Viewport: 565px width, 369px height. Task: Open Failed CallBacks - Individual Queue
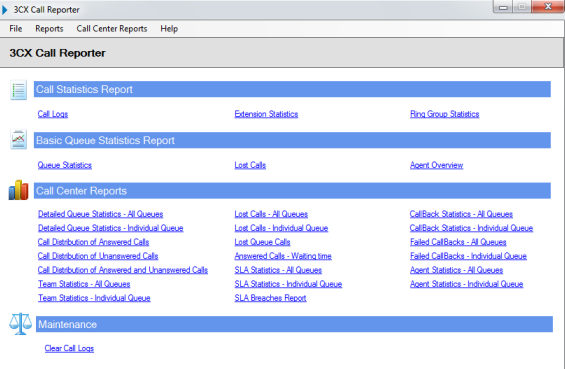(468, 256)
